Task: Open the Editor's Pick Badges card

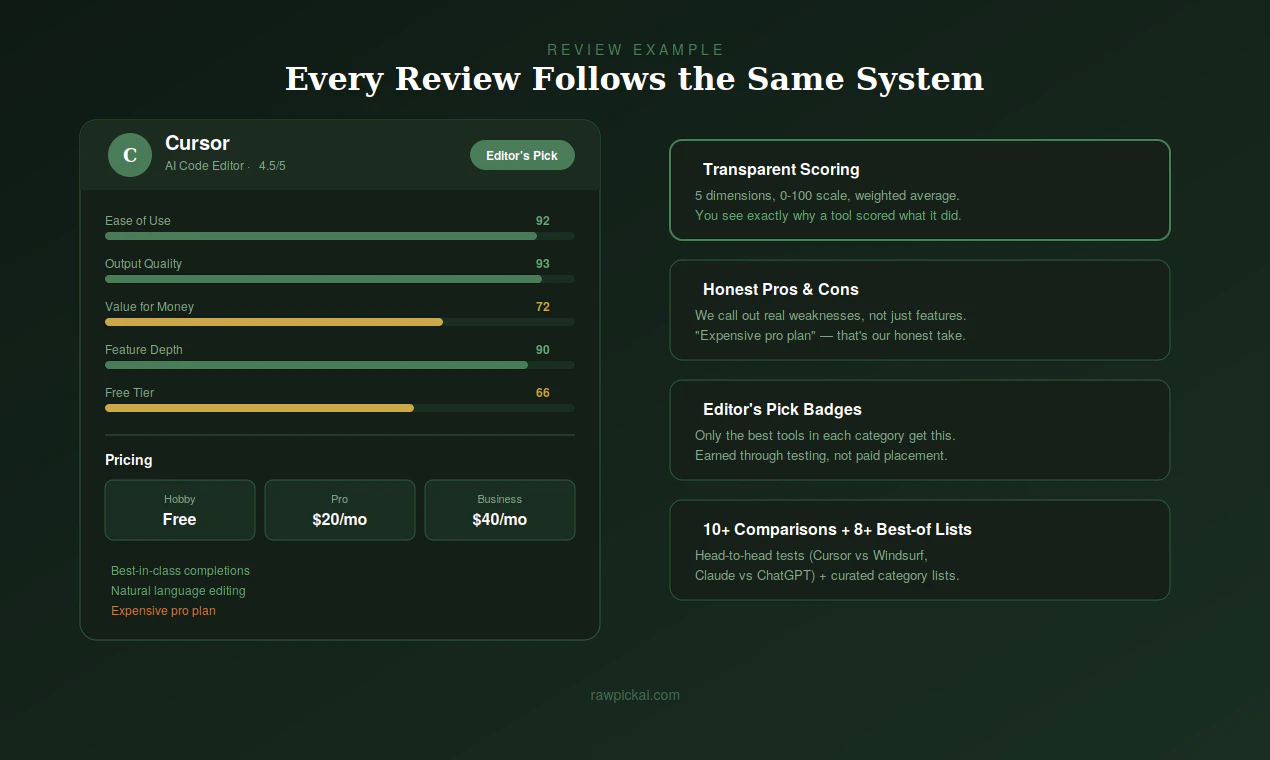Action: 920,430
